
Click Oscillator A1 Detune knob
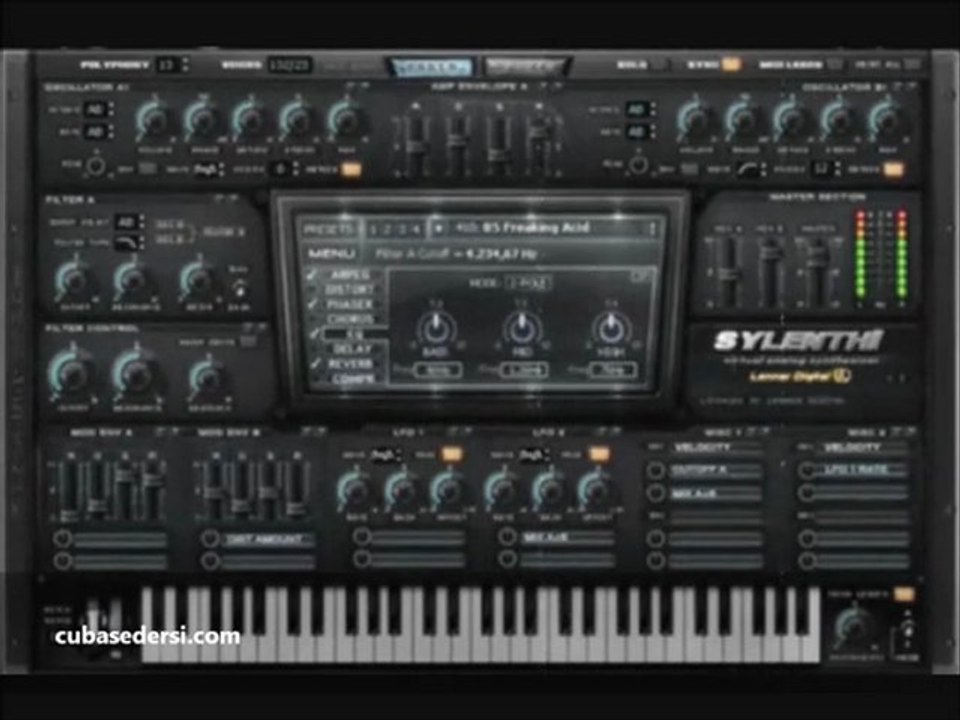pos(250,120)
